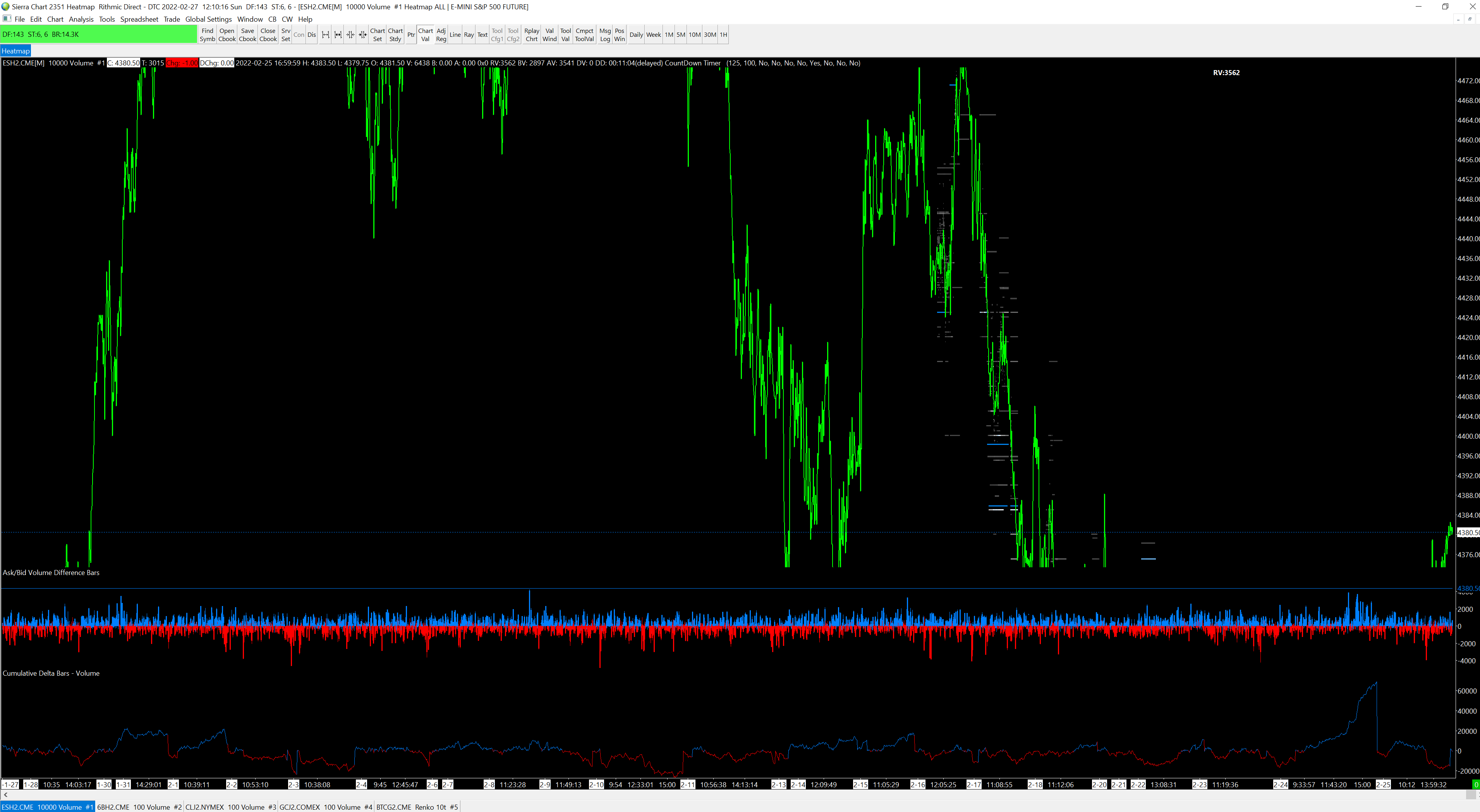This screenshot has width=1480, height=812.
Task: Click the third compress-spacing toolbar icon
Action: (350, 34)
